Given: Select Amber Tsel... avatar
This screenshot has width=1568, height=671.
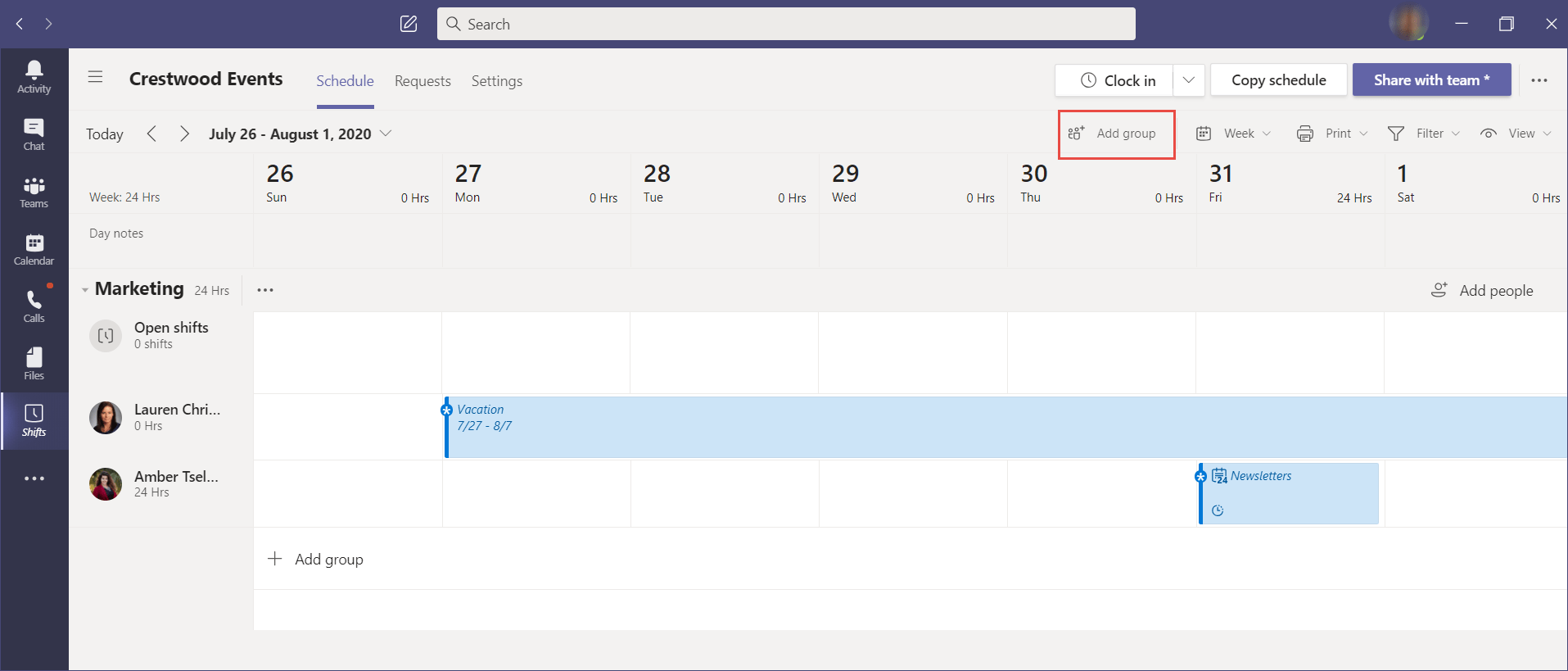Looking at the screenshot, I should tap(106, 484).
